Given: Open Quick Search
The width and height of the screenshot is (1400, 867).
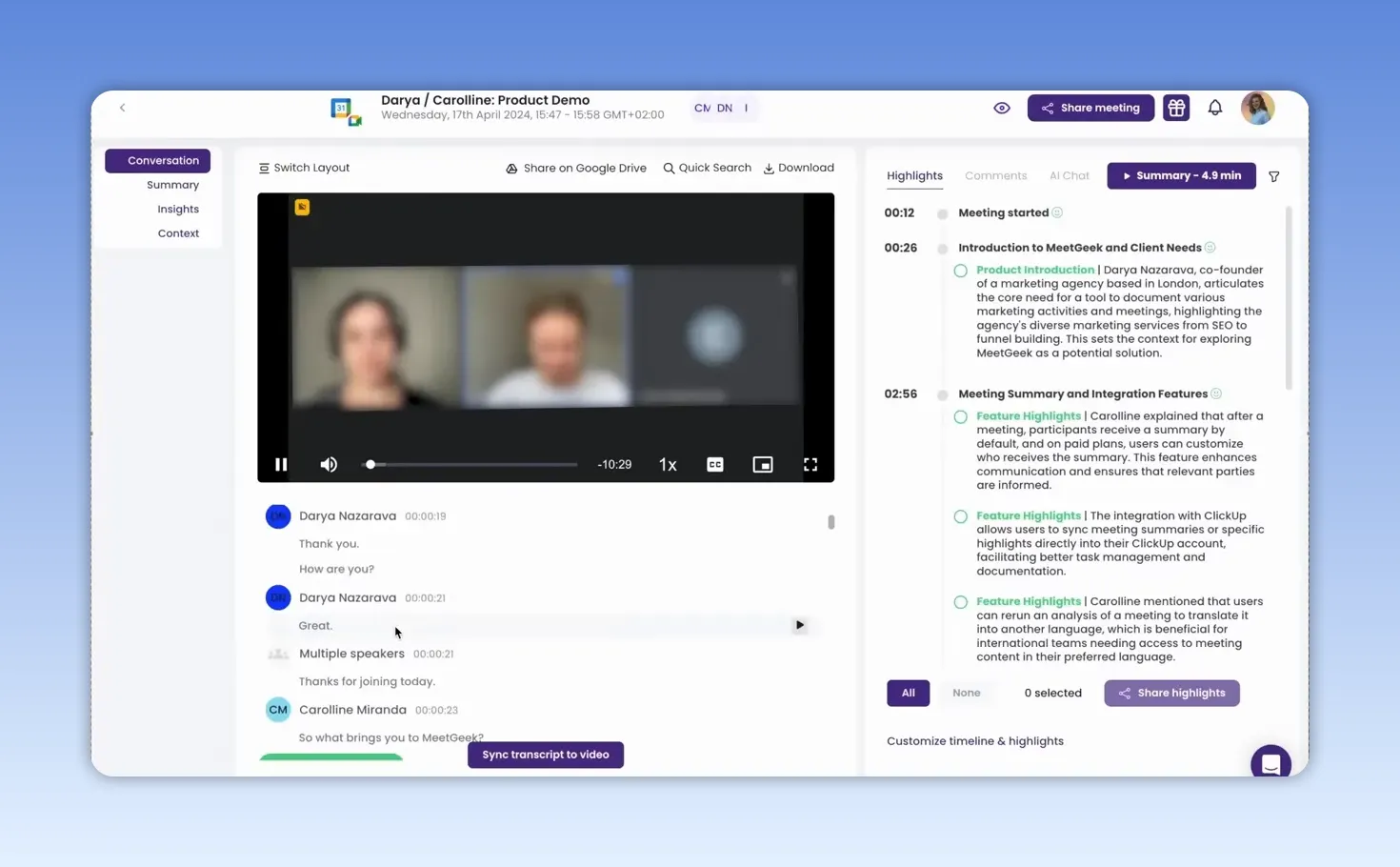Looking at the screenshot, I should [707, 168].
